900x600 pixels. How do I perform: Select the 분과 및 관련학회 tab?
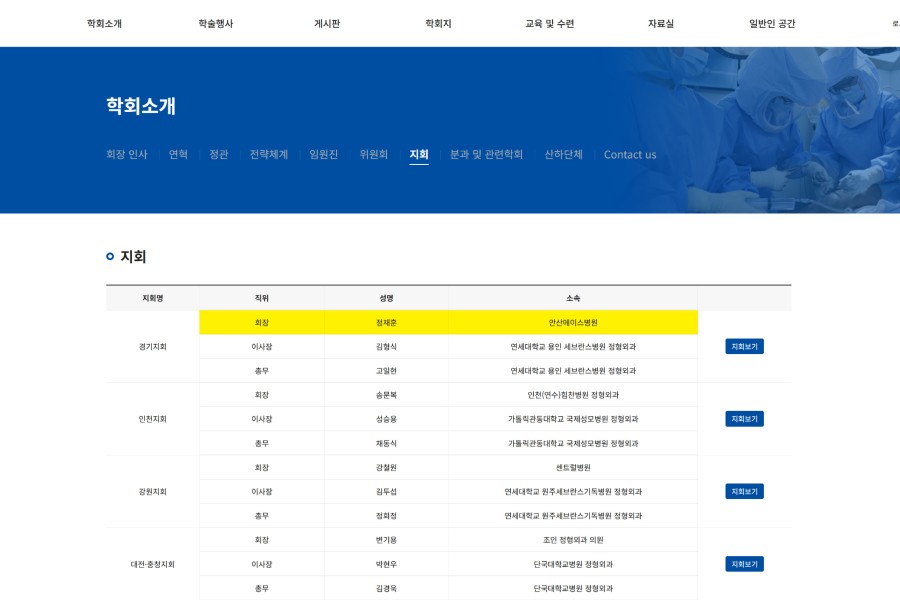pos(486,155)
